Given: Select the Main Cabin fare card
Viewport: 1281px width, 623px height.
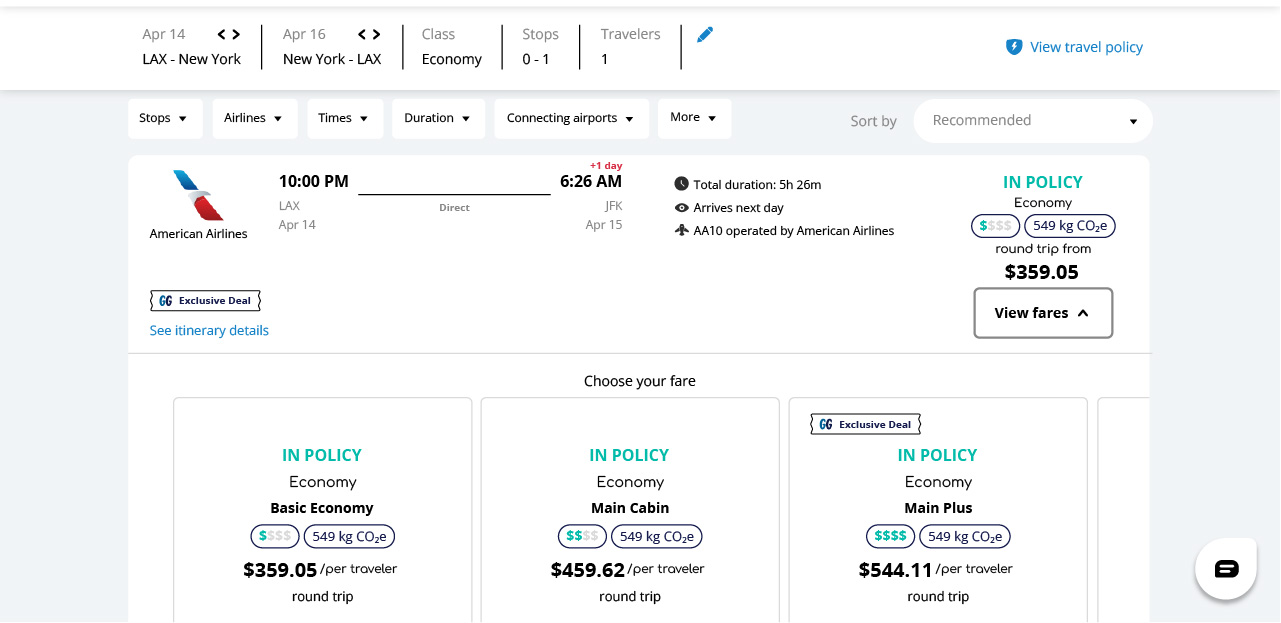Looking at the screenshot, I should [630, 510].
